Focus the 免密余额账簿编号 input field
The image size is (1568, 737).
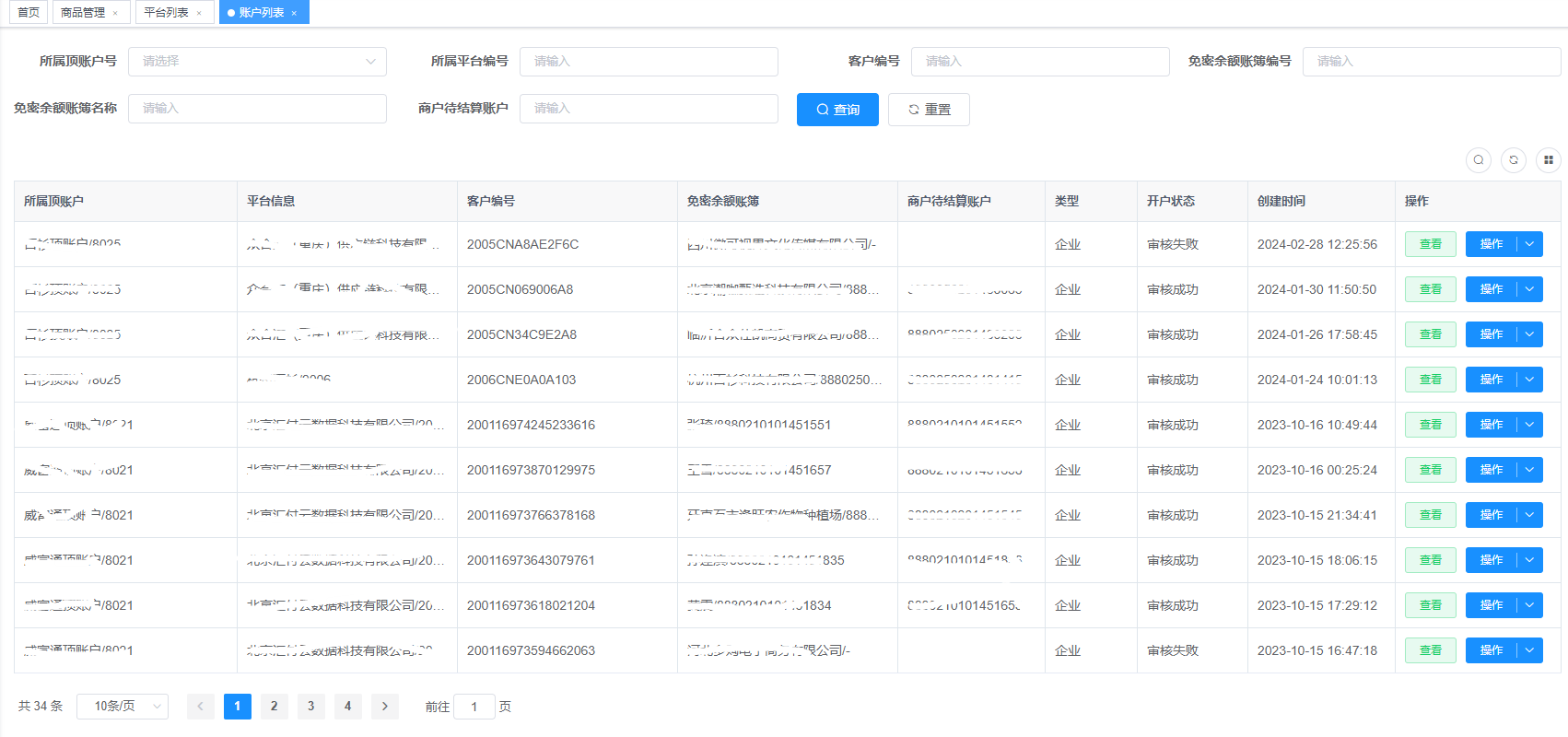[x=1432, y=62]
